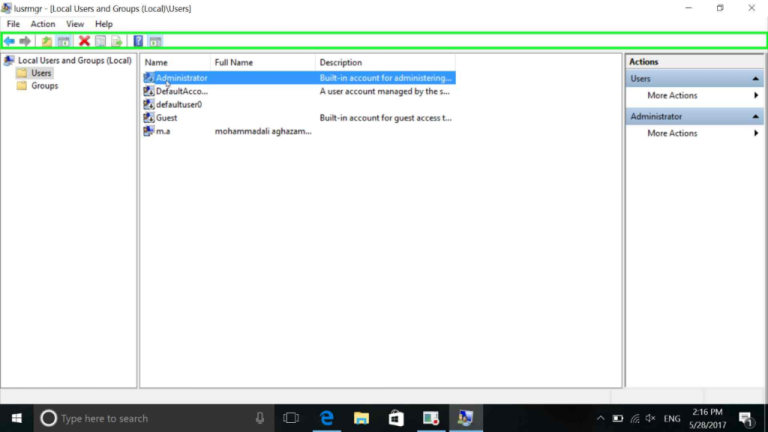Switch to green recorder app on taskbar
The width and height of the screenshot is (768, 432).
pos(431,418)
